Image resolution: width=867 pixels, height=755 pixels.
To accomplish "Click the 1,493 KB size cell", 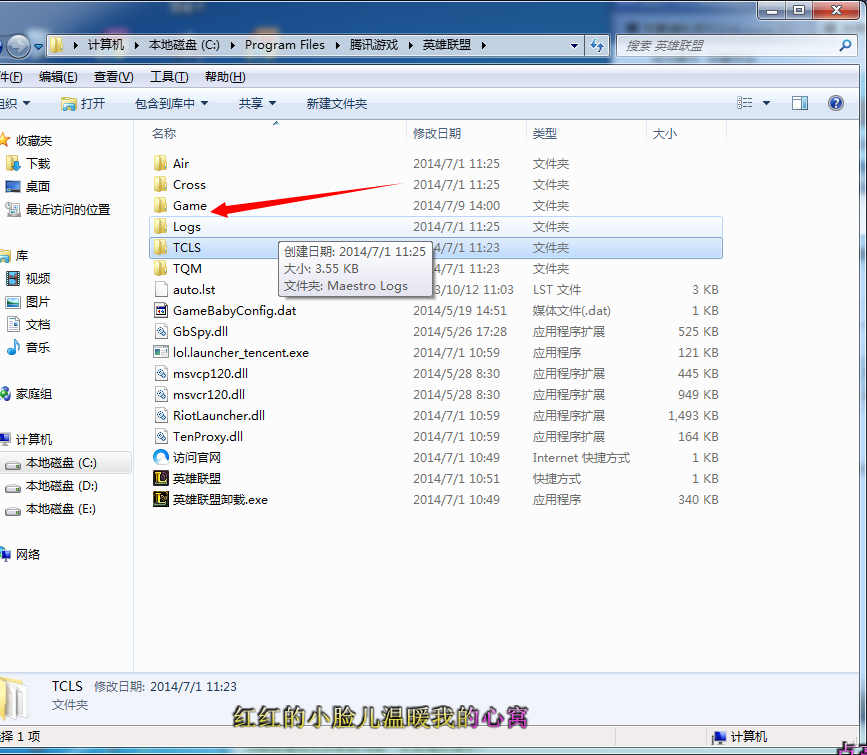I will tap(693, 415).
